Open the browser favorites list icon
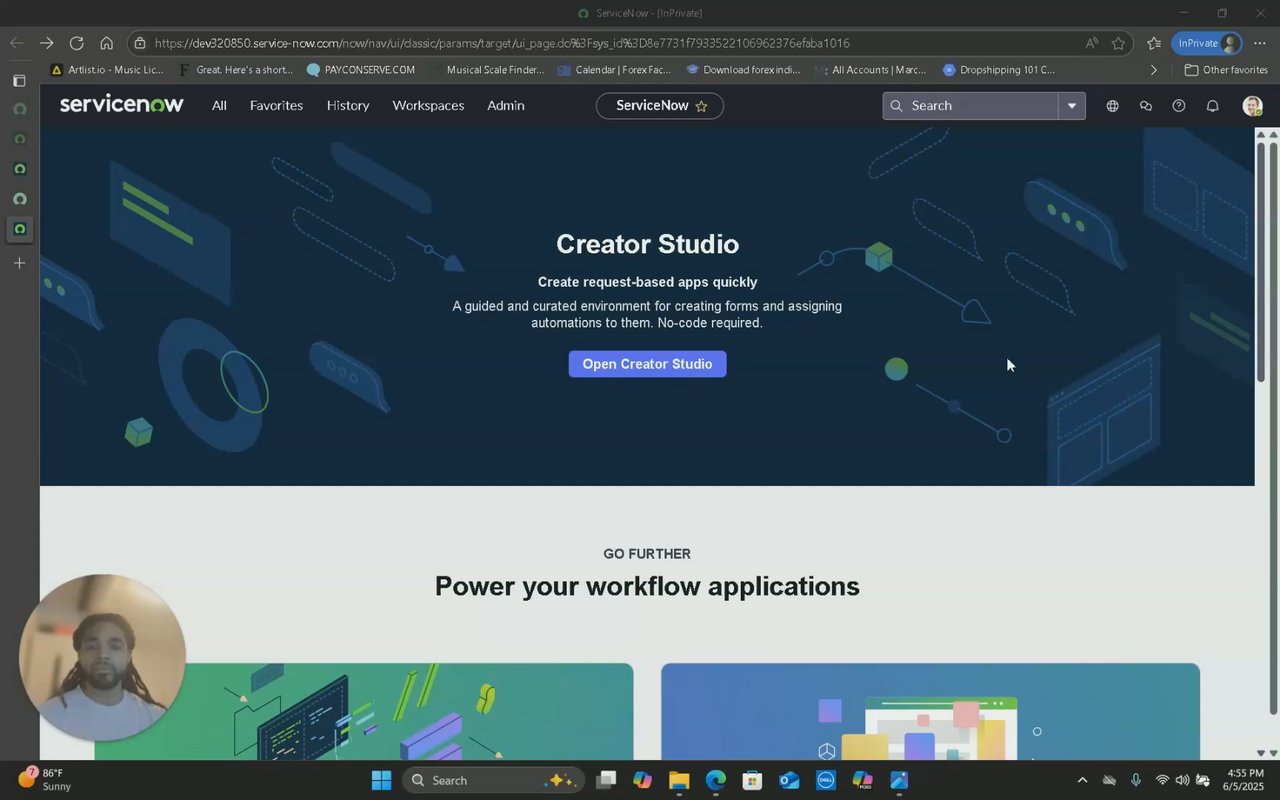The width and height of the screenshot is (1280, 800). tap(1154, 43)
